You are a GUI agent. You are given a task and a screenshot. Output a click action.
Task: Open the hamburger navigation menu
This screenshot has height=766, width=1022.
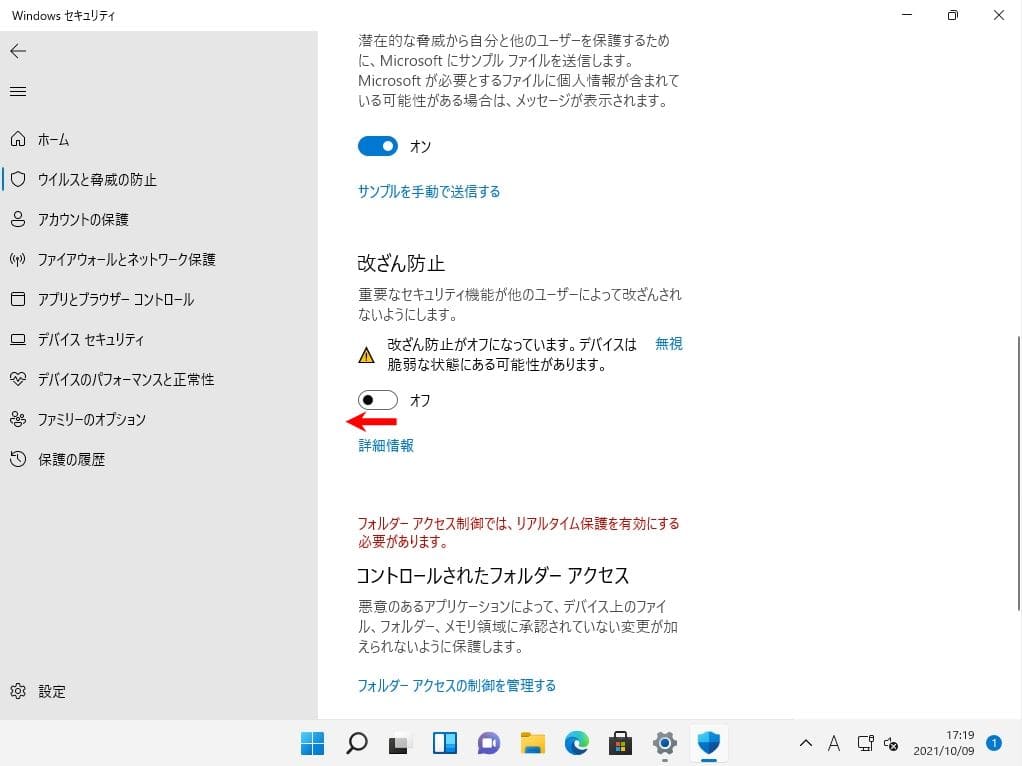[18, 91]
